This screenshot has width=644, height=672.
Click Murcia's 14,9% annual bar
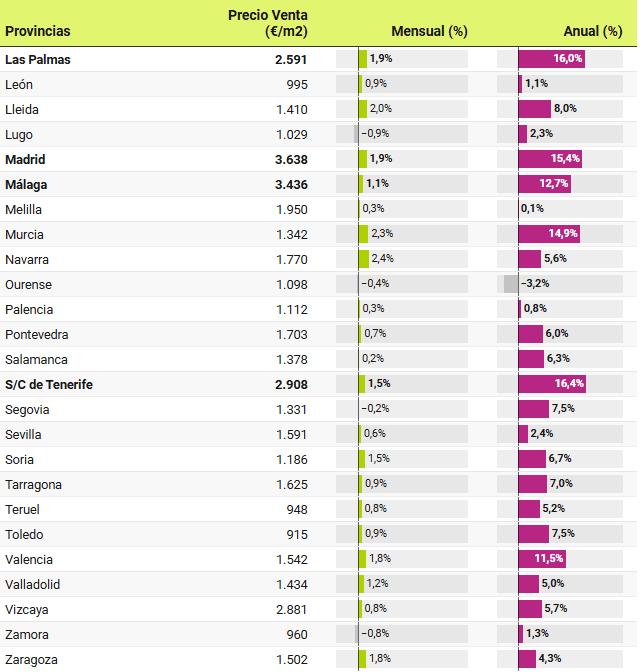tap(549, 234)
